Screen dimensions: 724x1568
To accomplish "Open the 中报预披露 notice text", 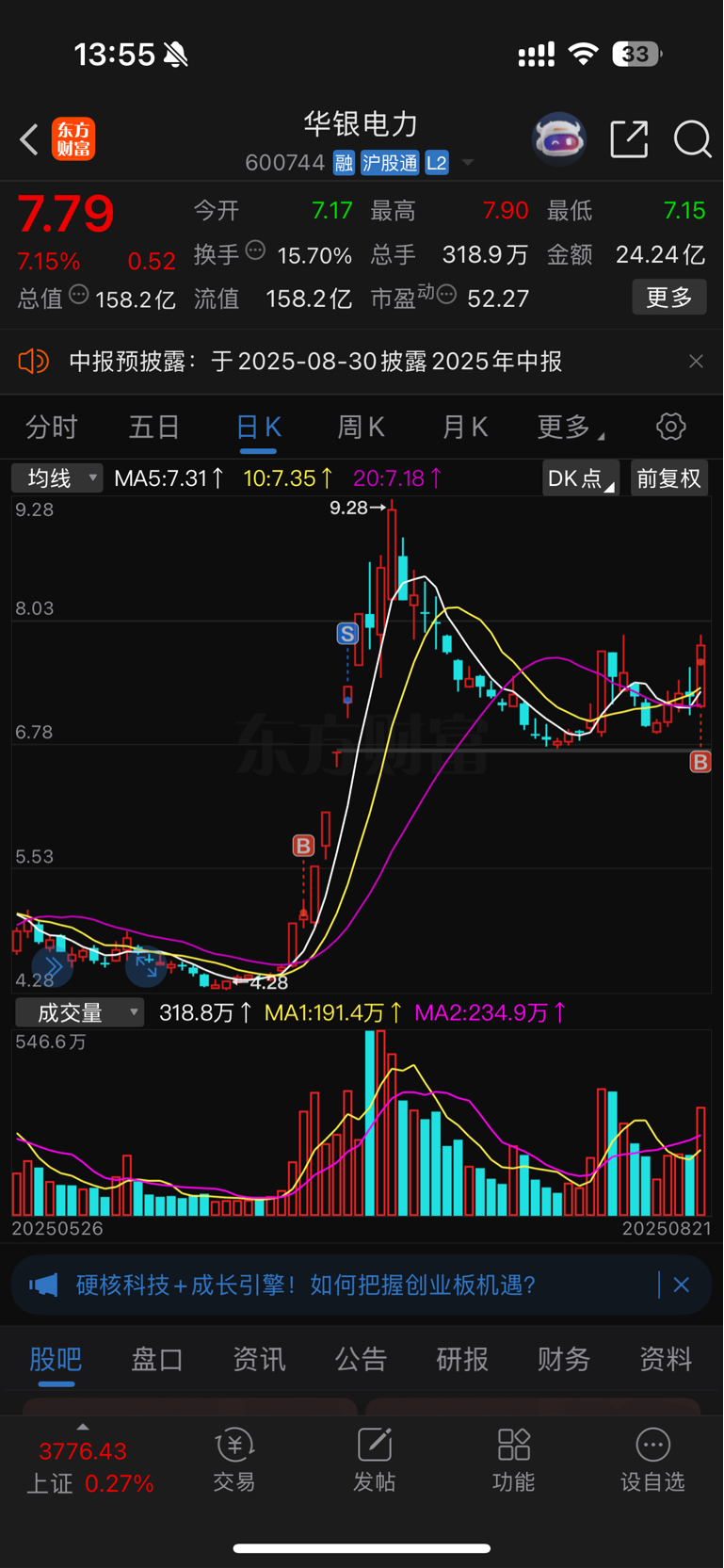I will pos(315,362).
